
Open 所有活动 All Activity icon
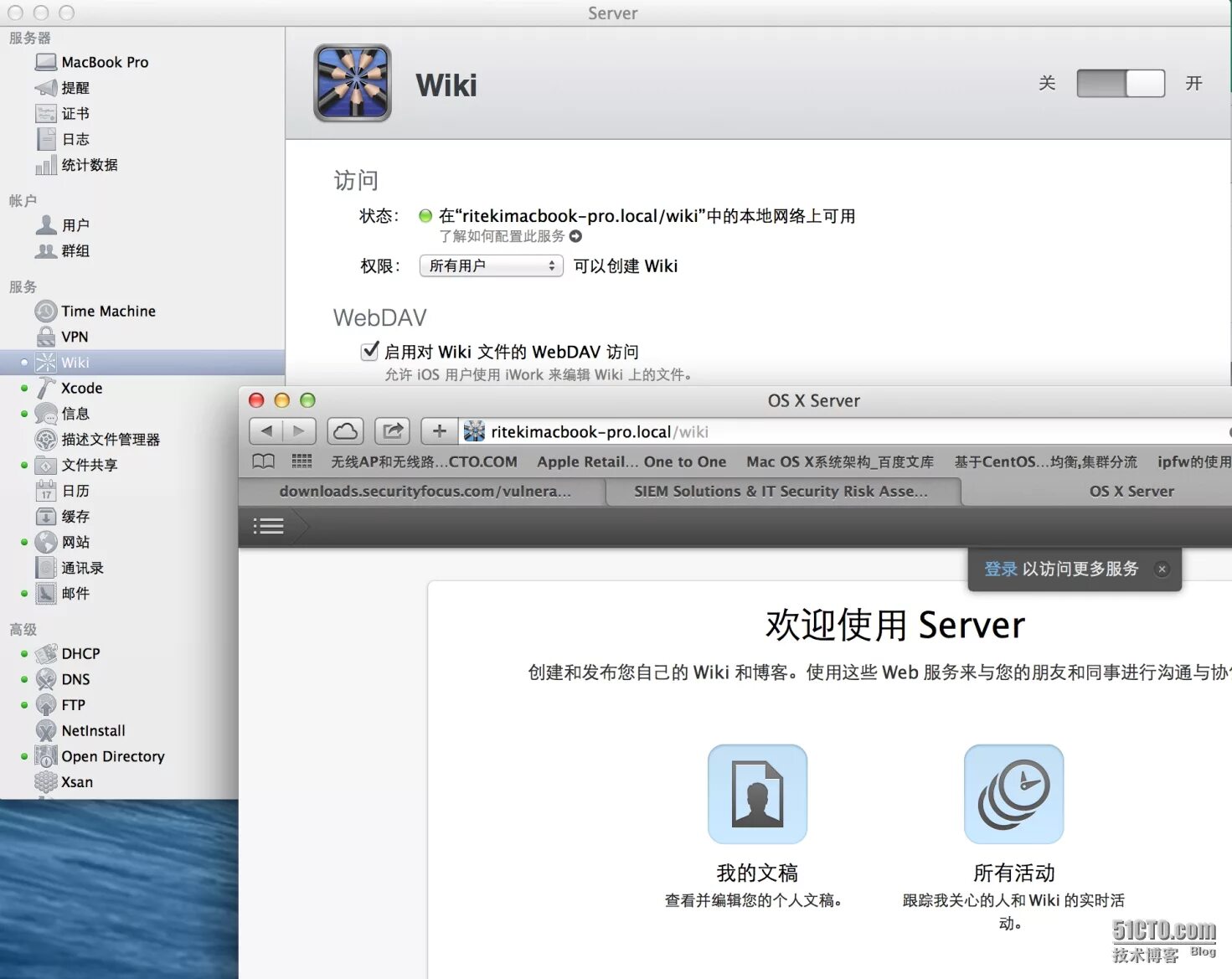click(x=1013, y=794)
